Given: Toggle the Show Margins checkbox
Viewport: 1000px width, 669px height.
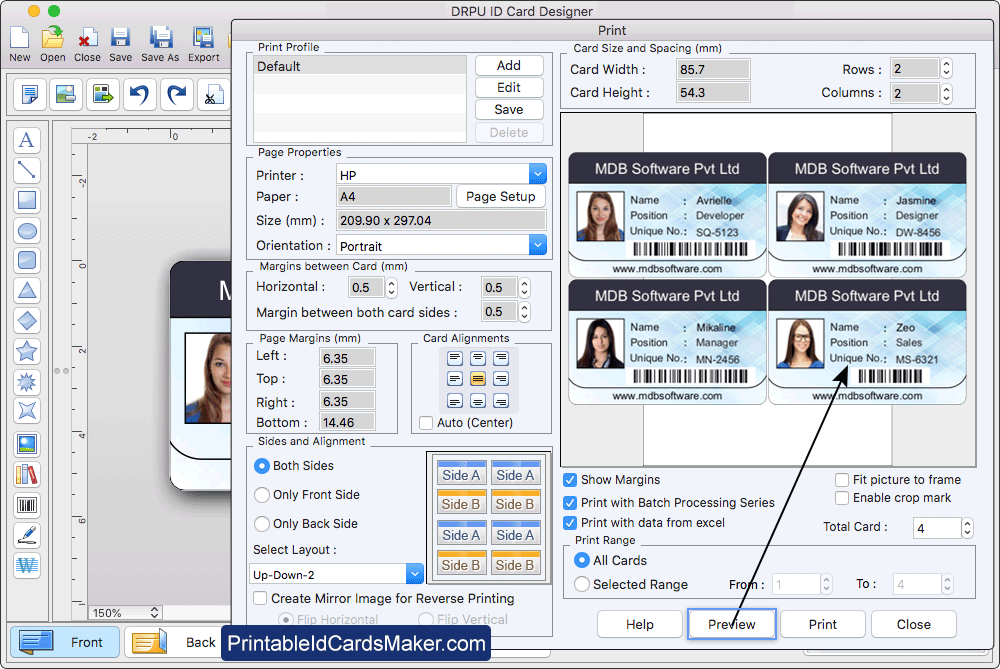Looking at the screenshot, I should (x=570, y=480).
